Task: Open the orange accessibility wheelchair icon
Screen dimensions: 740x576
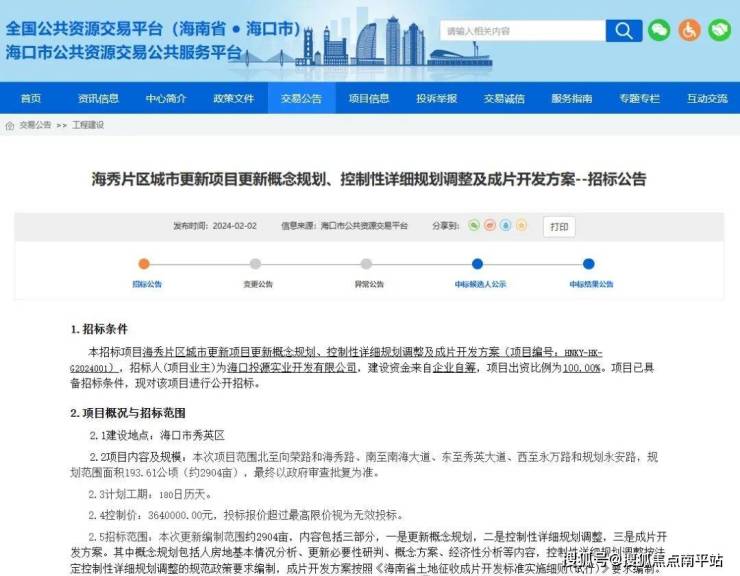Action: click(x=689, y=31)
